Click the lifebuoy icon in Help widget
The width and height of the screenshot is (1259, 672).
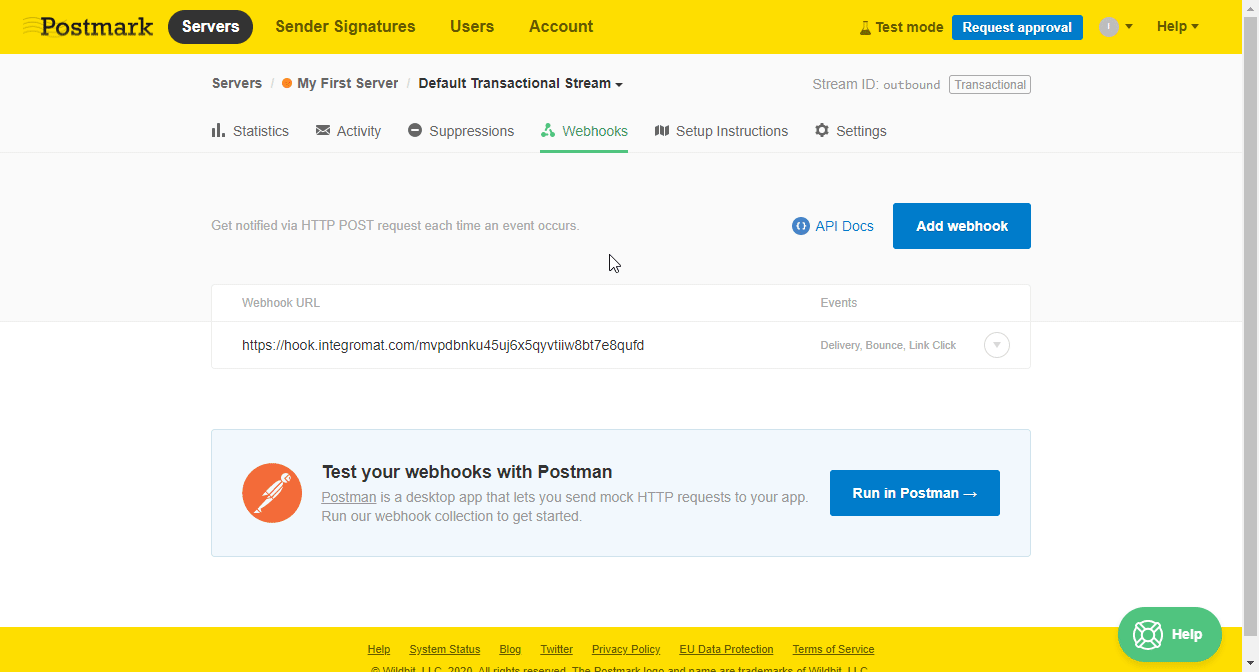tap(1147, 634)
